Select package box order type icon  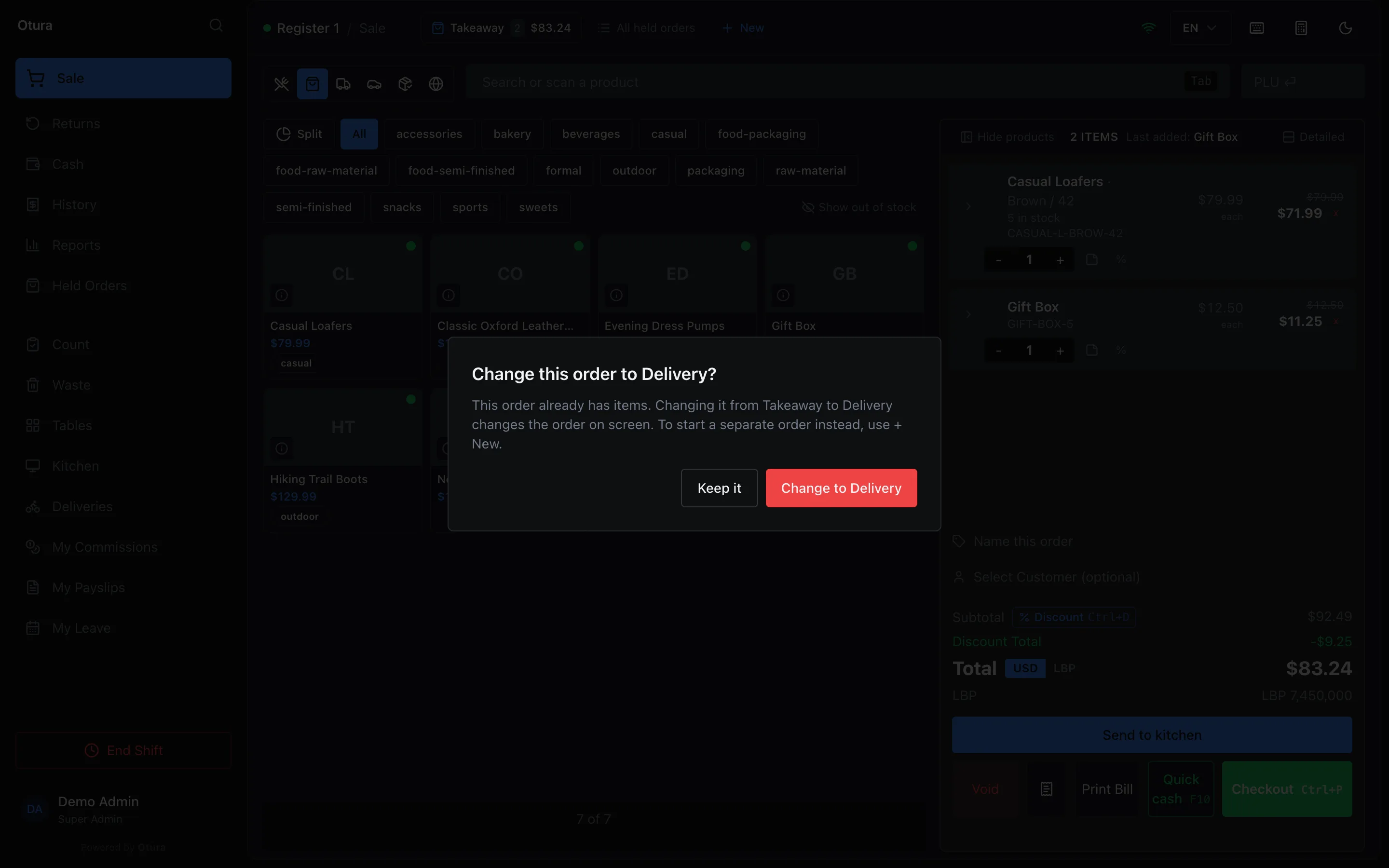[x=405, y=84]
